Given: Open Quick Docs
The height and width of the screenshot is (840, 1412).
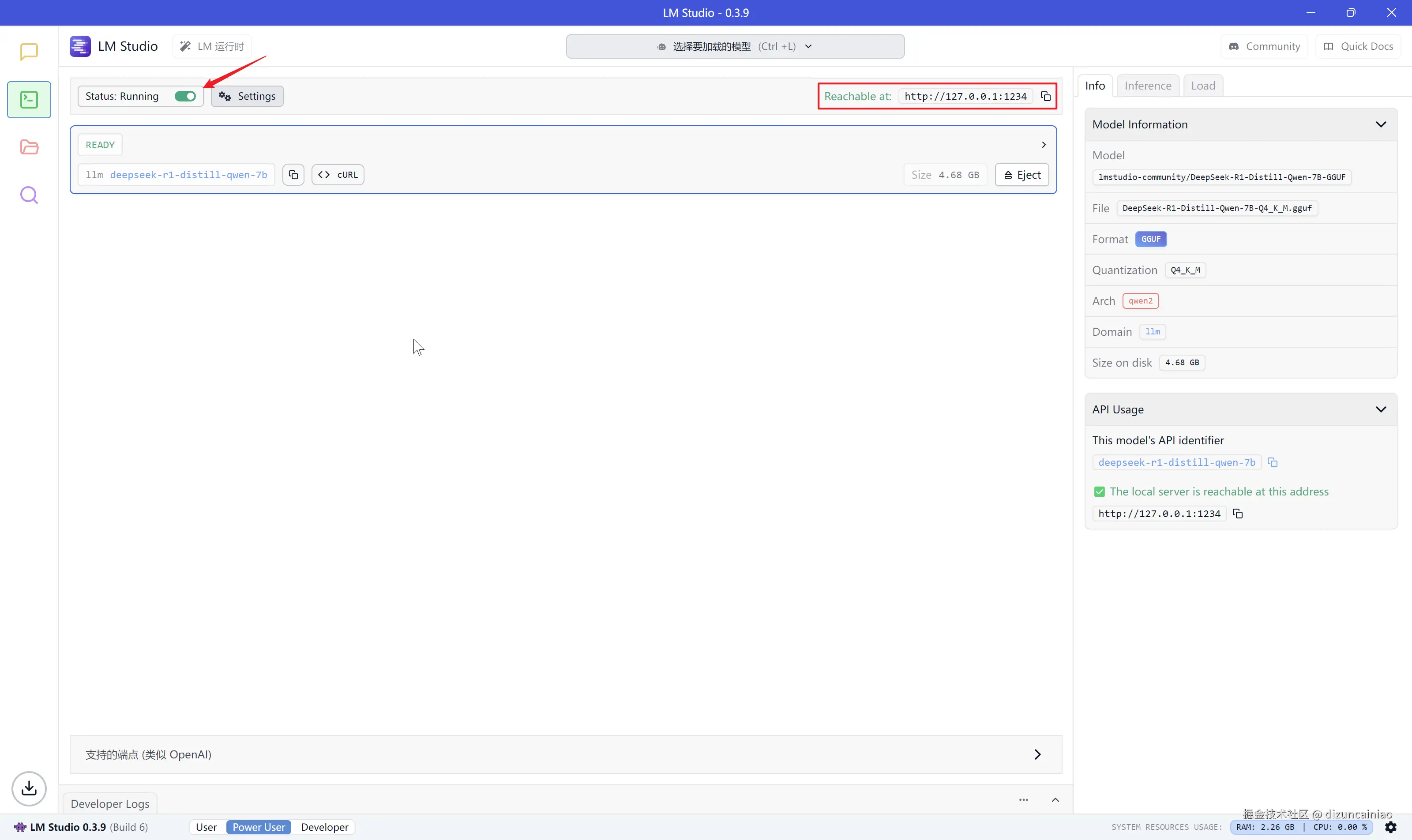Looking at the screenshot, I should point(1358,46).
